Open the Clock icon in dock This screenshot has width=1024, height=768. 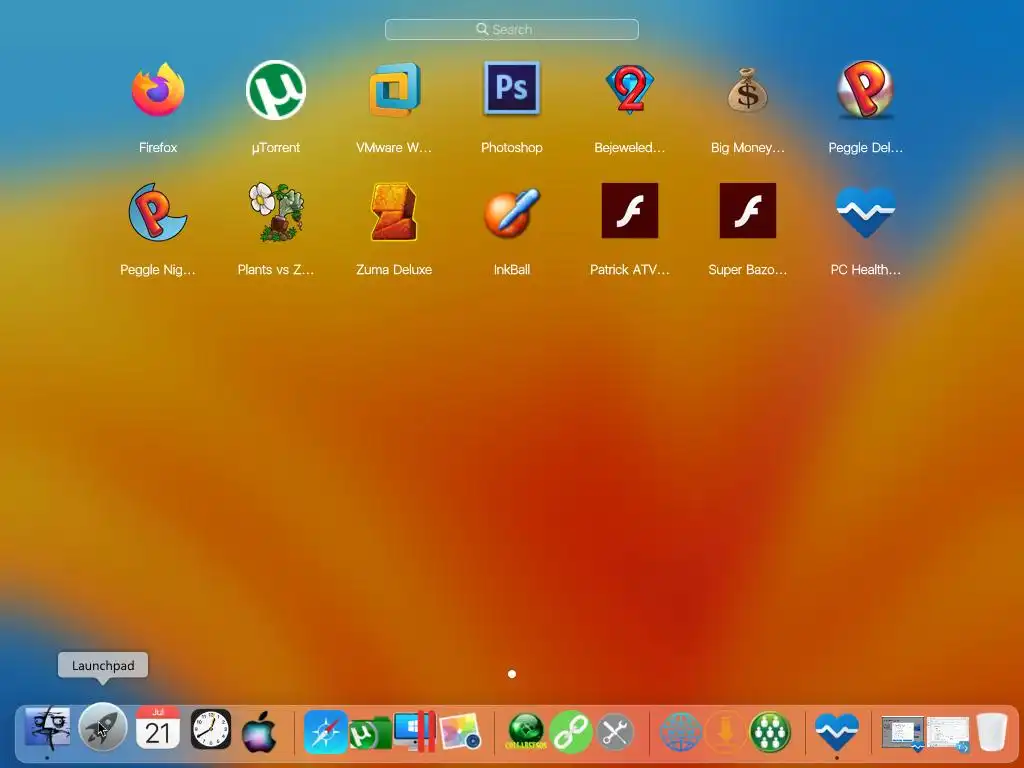211,729
